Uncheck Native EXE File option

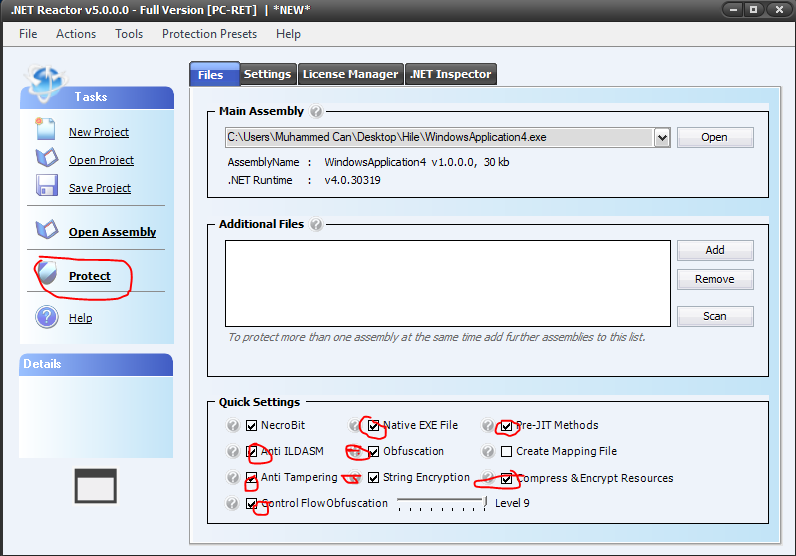point(374,426)
